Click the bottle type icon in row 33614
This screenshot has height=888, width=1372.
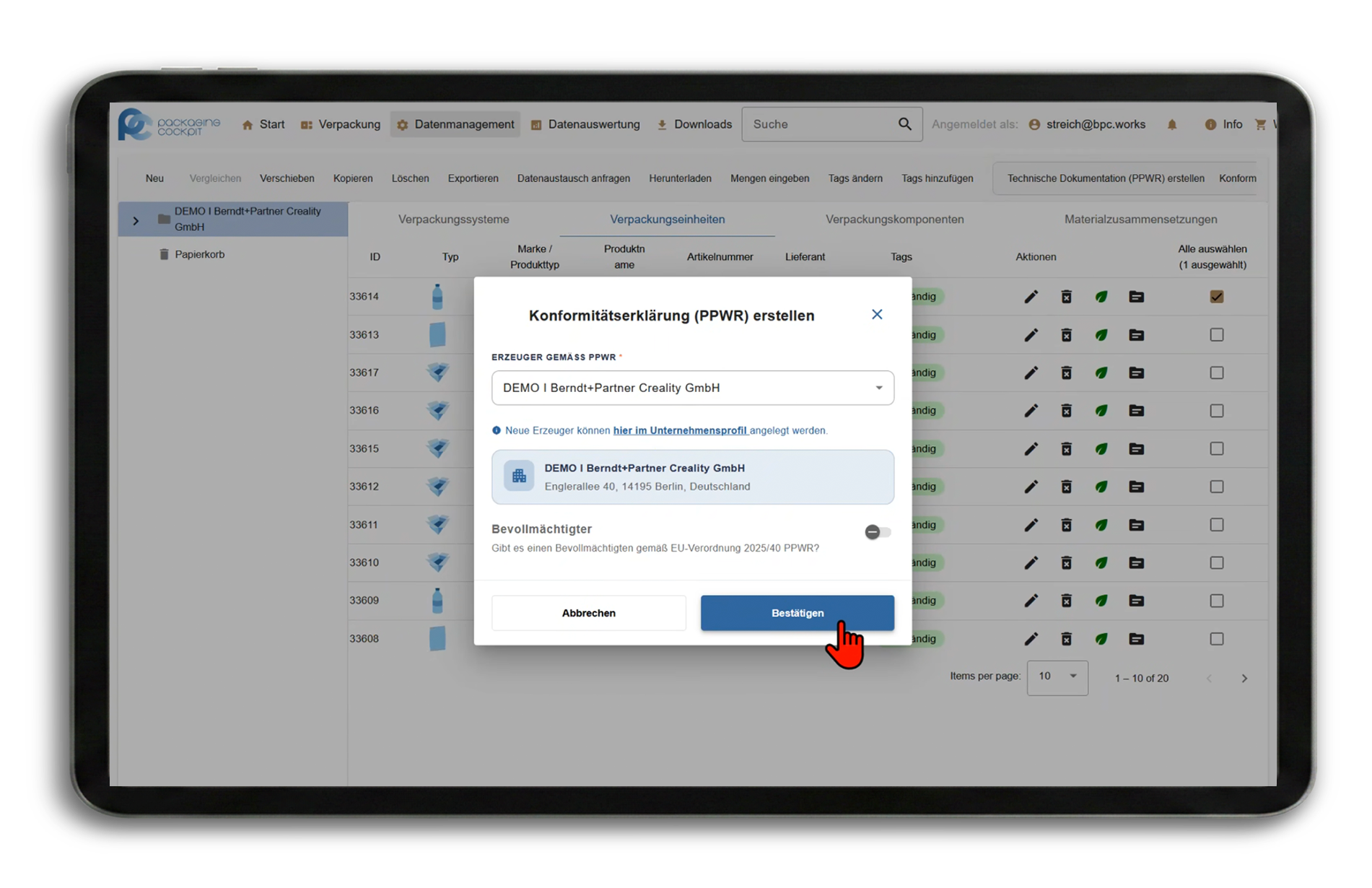click(437, 297)
